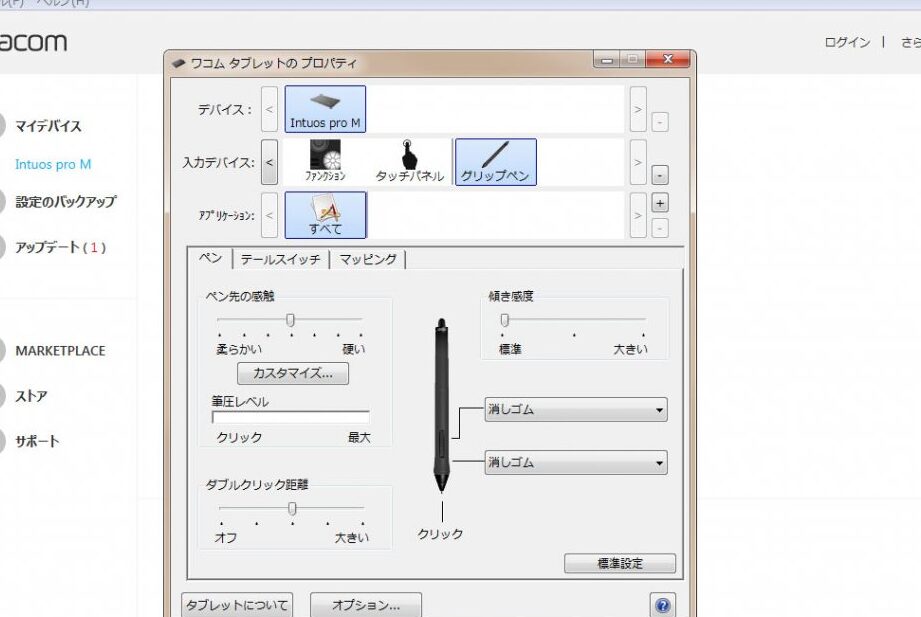Click the カスタマイズ... button

293,373
